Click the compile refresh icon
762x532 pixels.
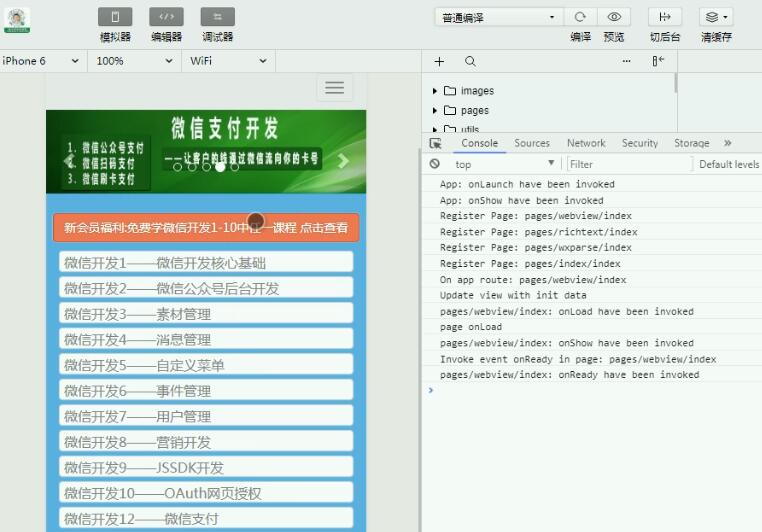(580, 17)
